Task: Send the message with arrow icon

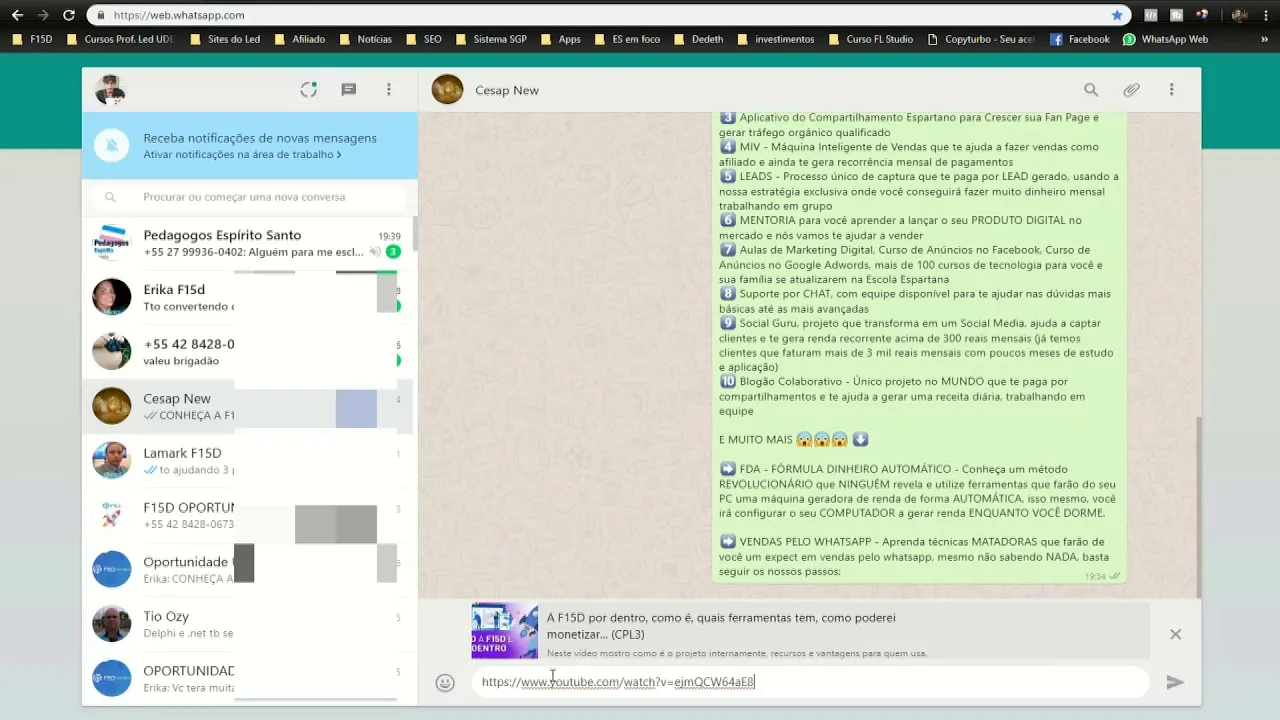Action: pyautogui.click(x=1175, y=682)
